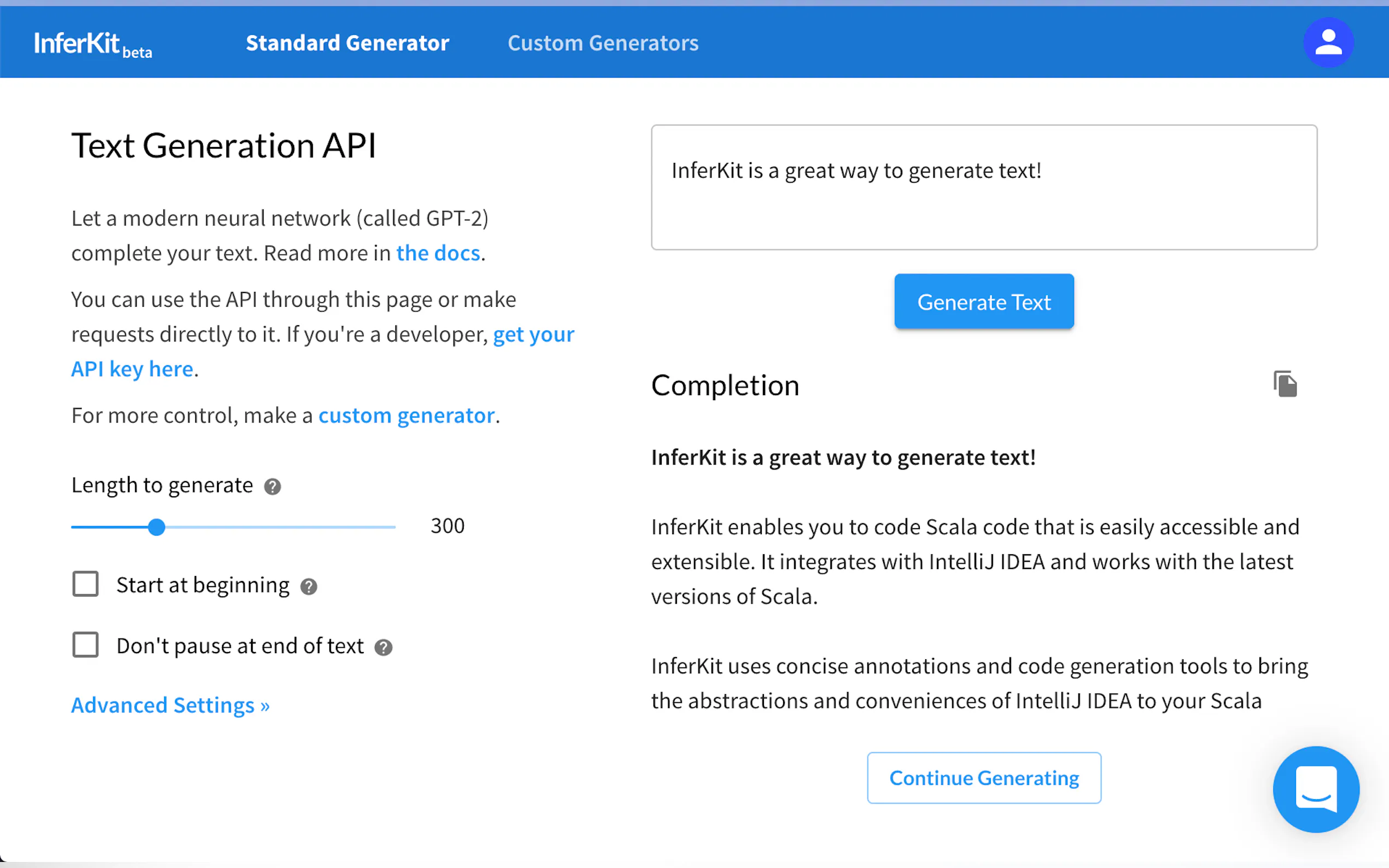Go home via the InferKit beta logo
1389x868 pixels.
click(x=93, y=44)
